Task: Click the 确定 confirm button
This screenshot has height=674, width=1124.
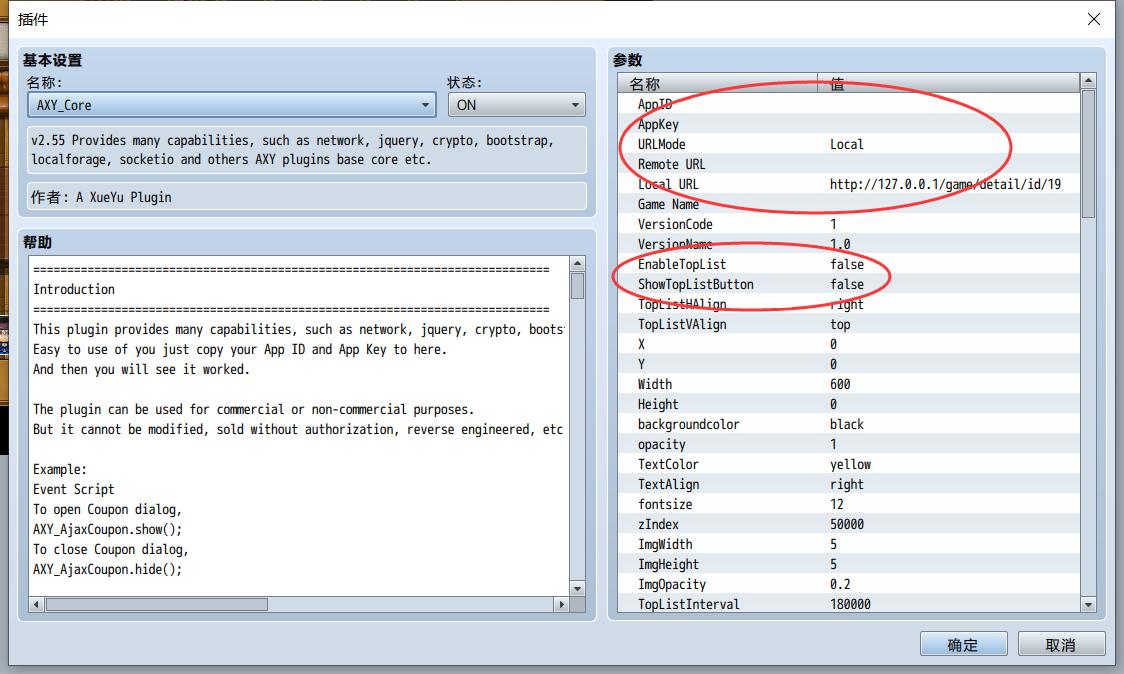Action: pos(963,645)
